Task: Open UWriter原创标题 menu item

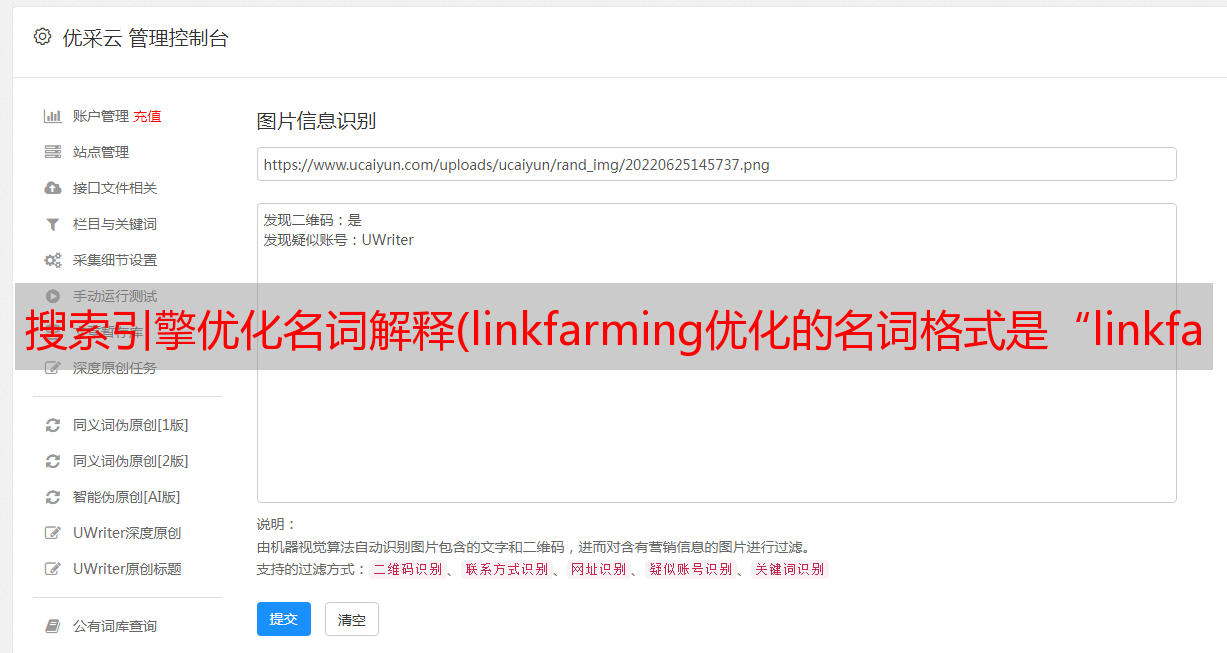Action: (127, 569)
